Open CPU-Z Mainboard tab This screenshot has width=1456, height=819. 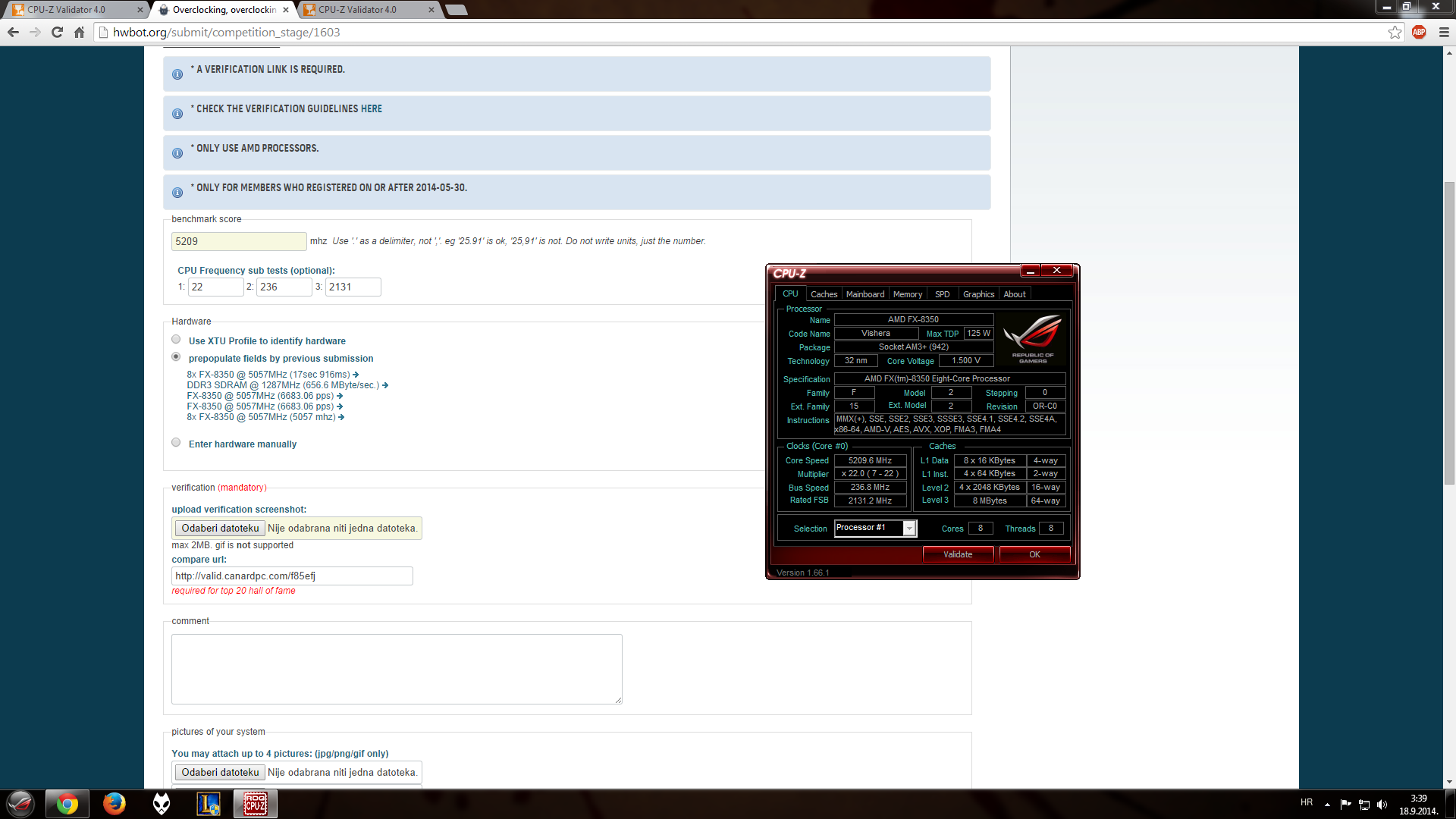[865, 294]
